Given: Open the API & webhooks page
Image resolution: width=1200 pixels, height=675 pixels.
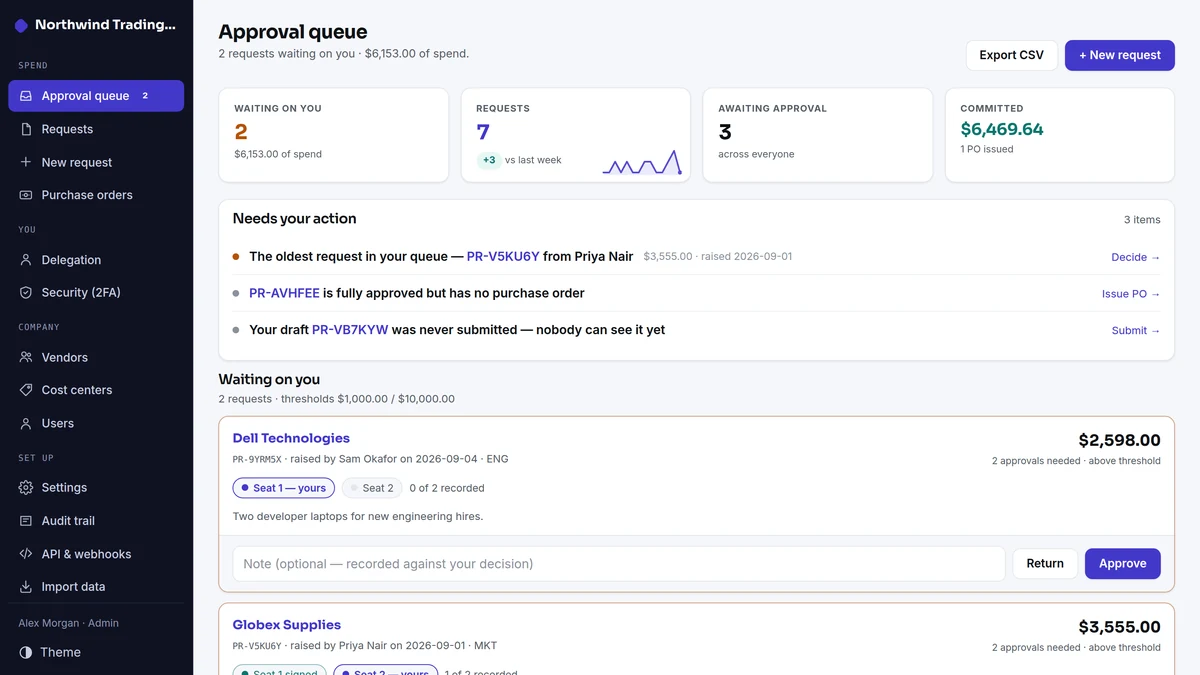Looking at the screenshot, I should pyautogui.click(x=96, y=554).
